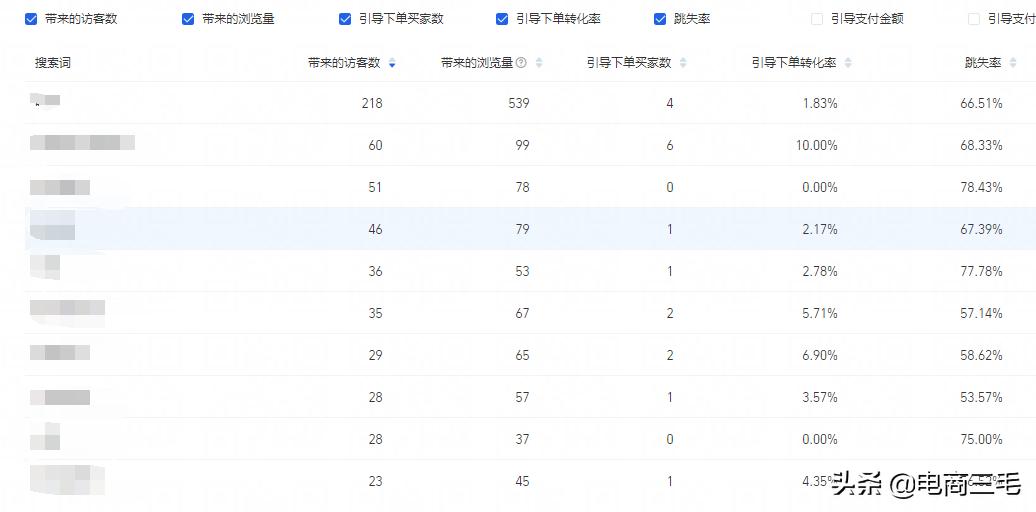Sort by 带来的访客数 column arrow
This screenshot has width=1036, height=512.
click(392, 63)
